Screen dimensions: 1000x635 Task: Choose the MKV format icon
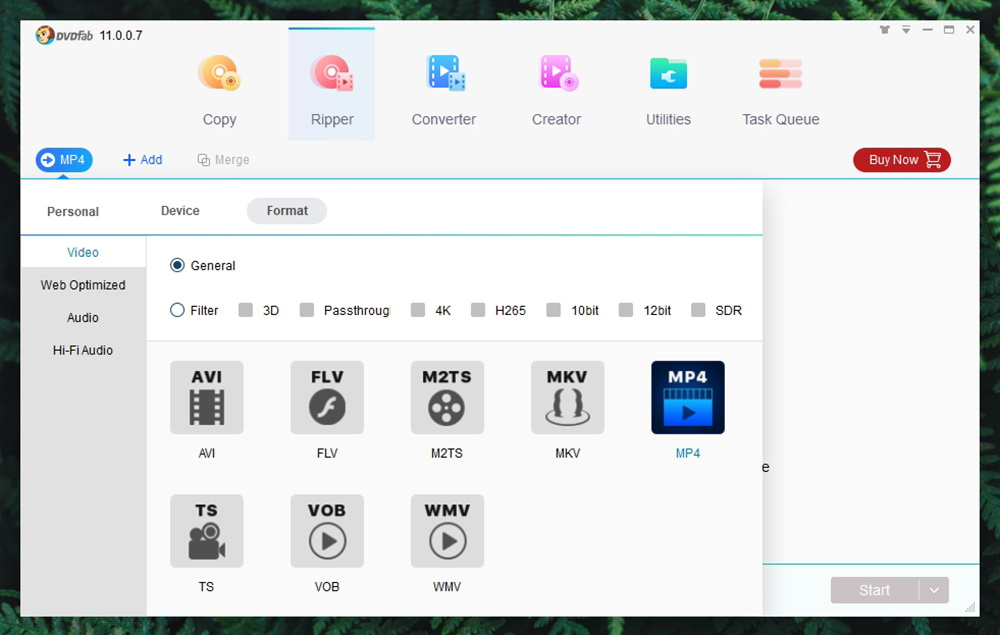568,397
